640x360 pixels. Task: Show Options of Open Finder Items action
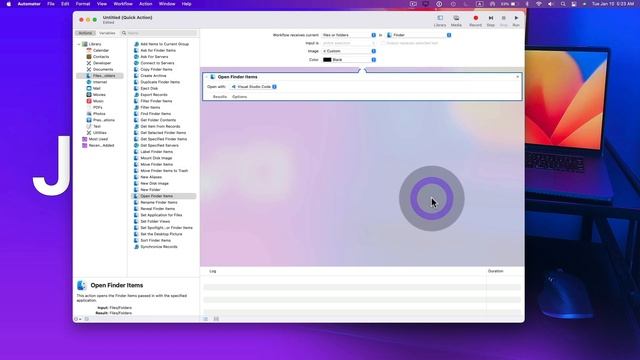pos(240,97)
